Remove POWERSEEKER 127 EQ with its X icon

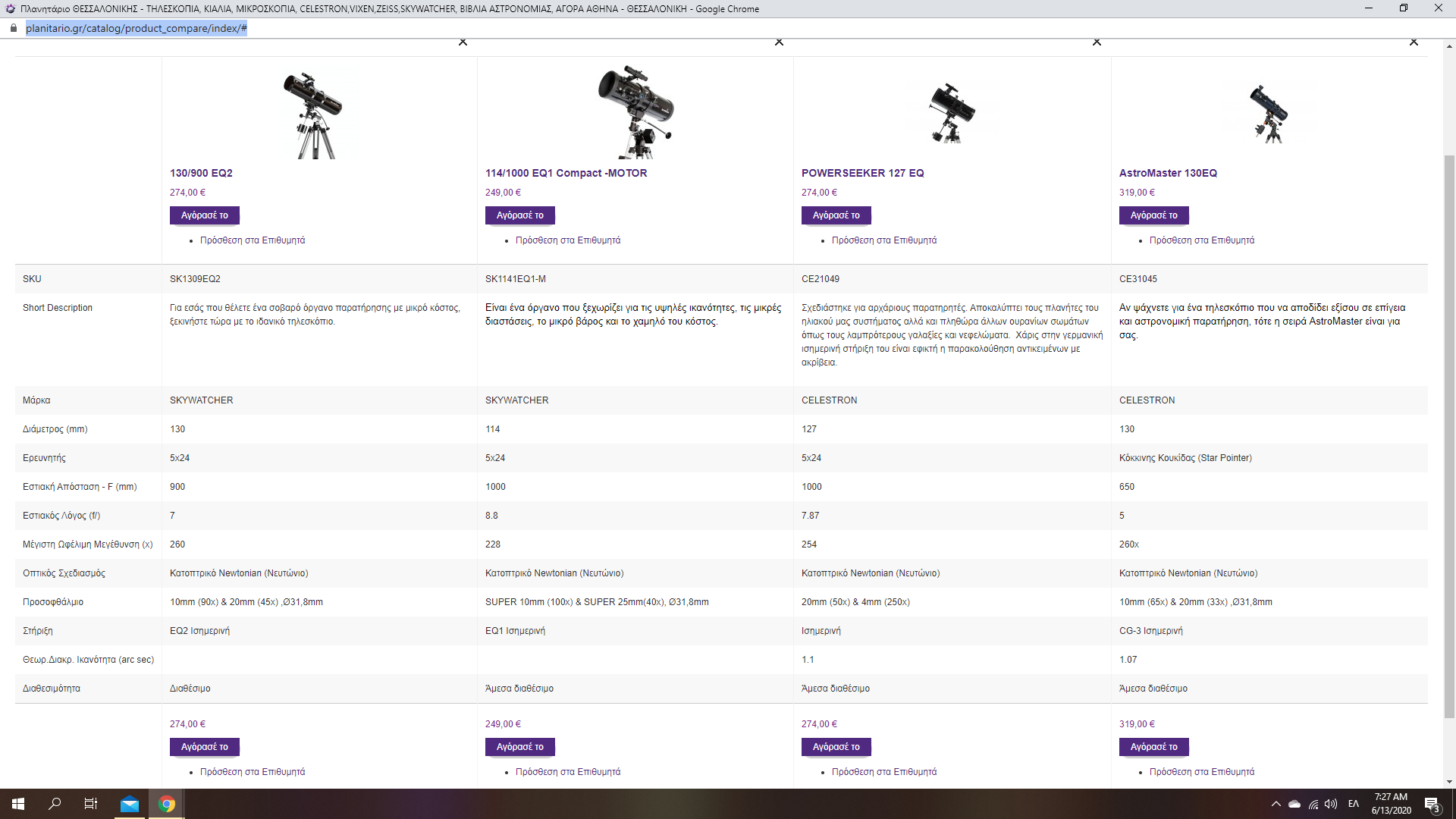[x=1097, y=42]
